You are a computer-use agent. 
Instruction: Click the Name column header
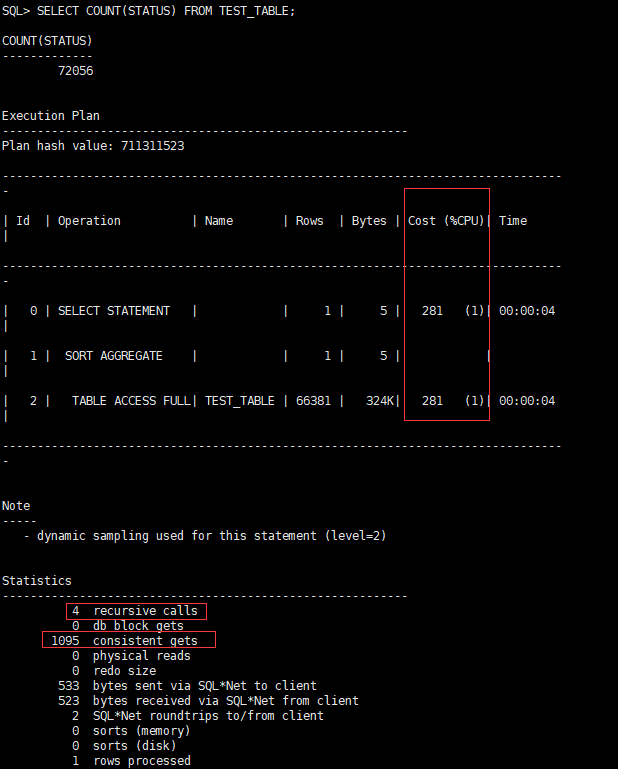[219, 221]
